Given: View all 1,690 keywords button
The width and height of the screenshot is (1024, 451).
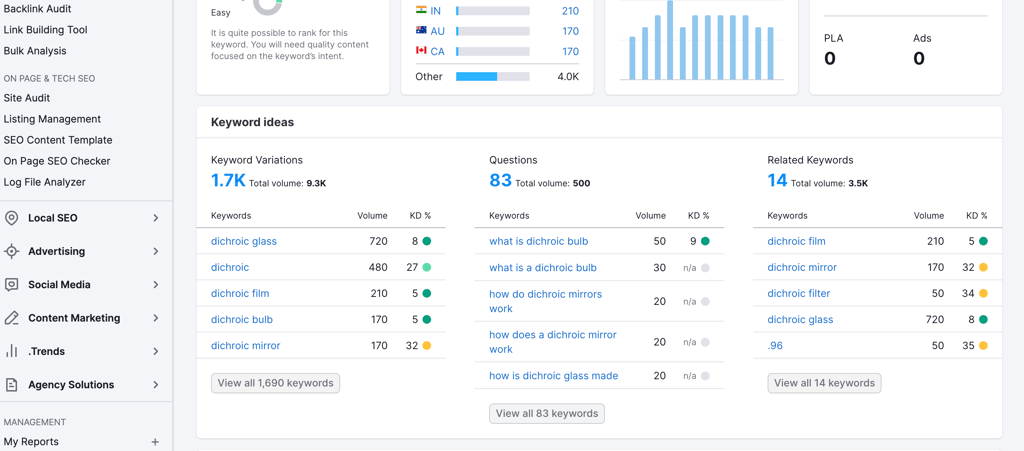Looking at the screenshot, I should (x=276, y=383).
